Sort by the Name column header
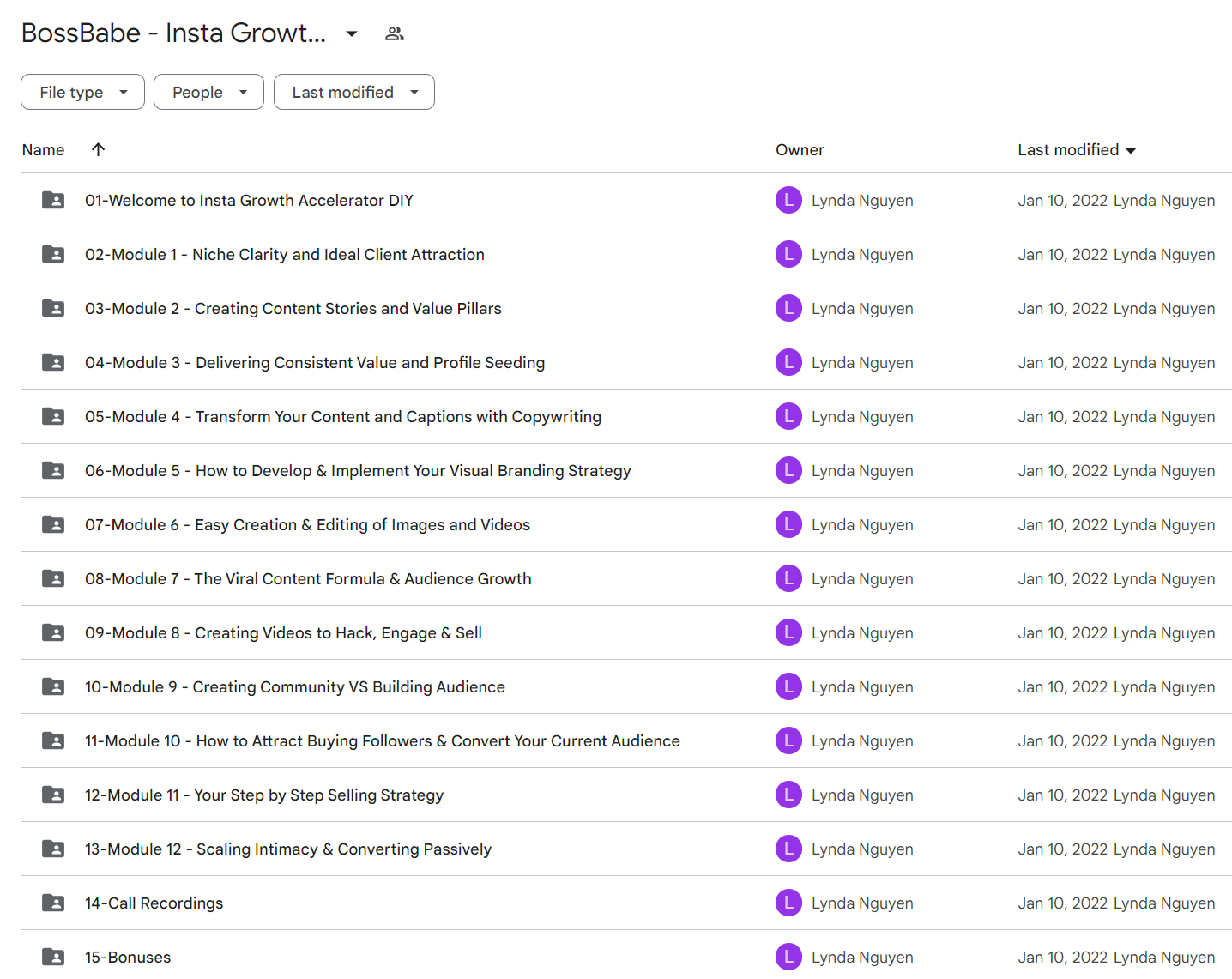Screen dimensions: 1232x979 point(43,150)
